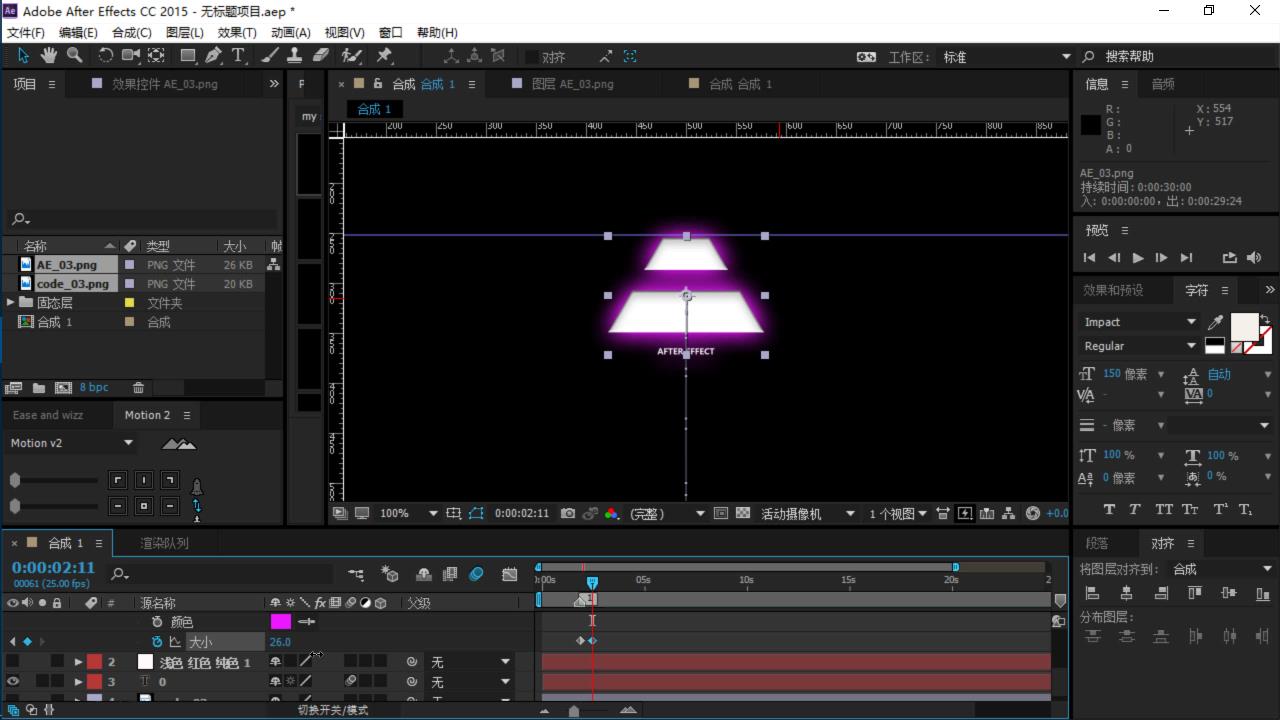The height and width of the screenshot is (720, 1280).
Task: Click the 8 bpc color depth button
Action: [94, 387]
